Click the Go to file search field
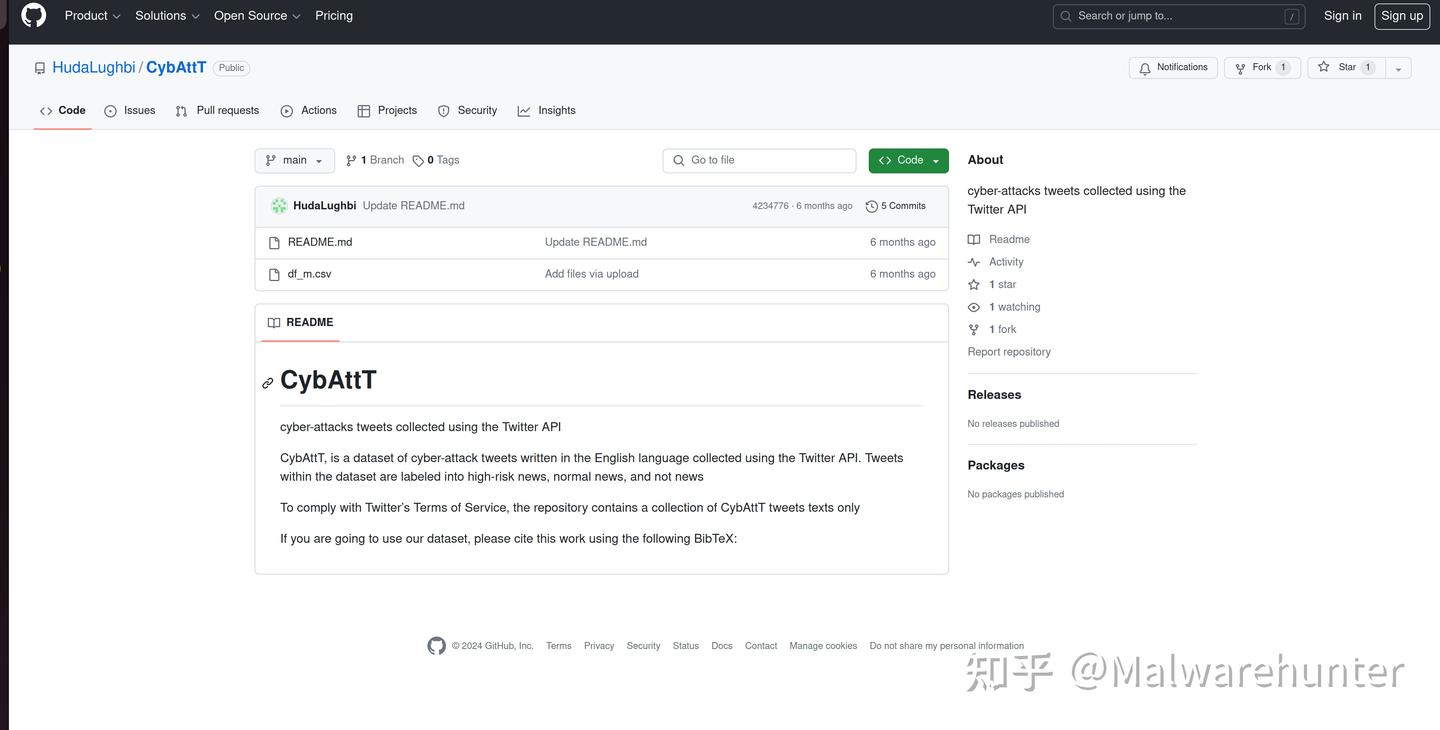Viewport: 1440px width, 730px height. (759, 160)
